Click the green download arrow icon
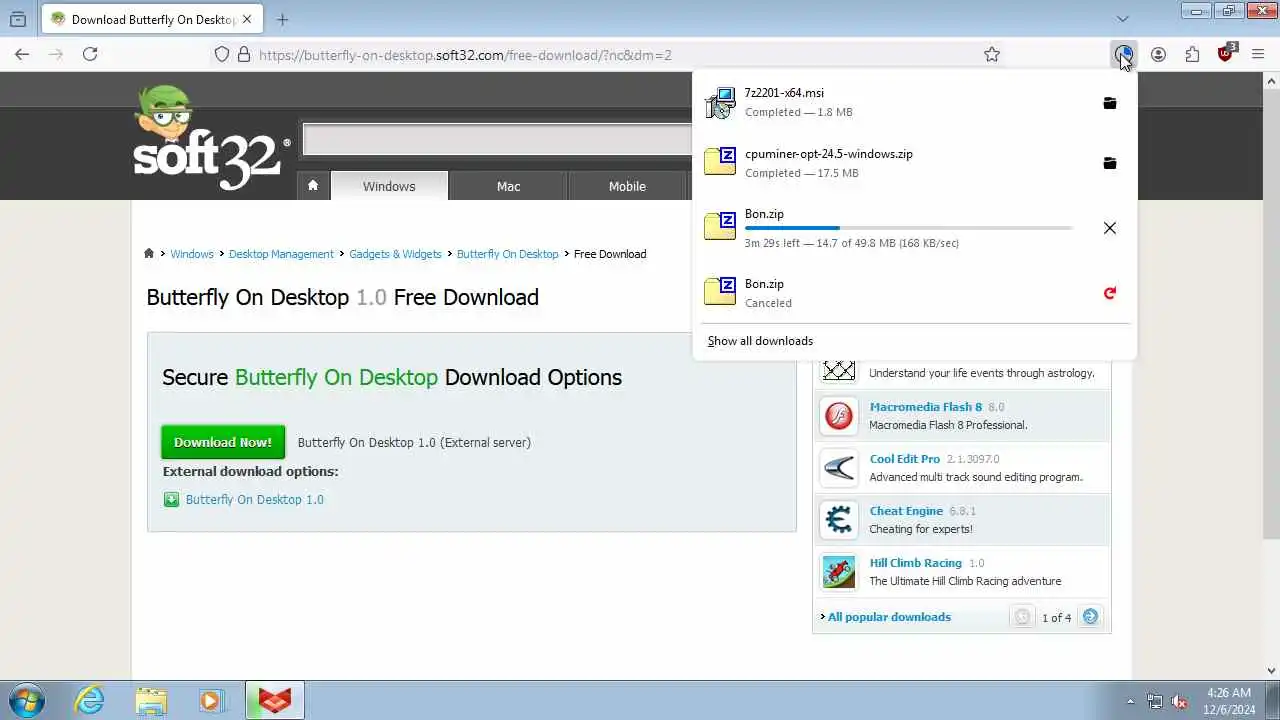 171,500
